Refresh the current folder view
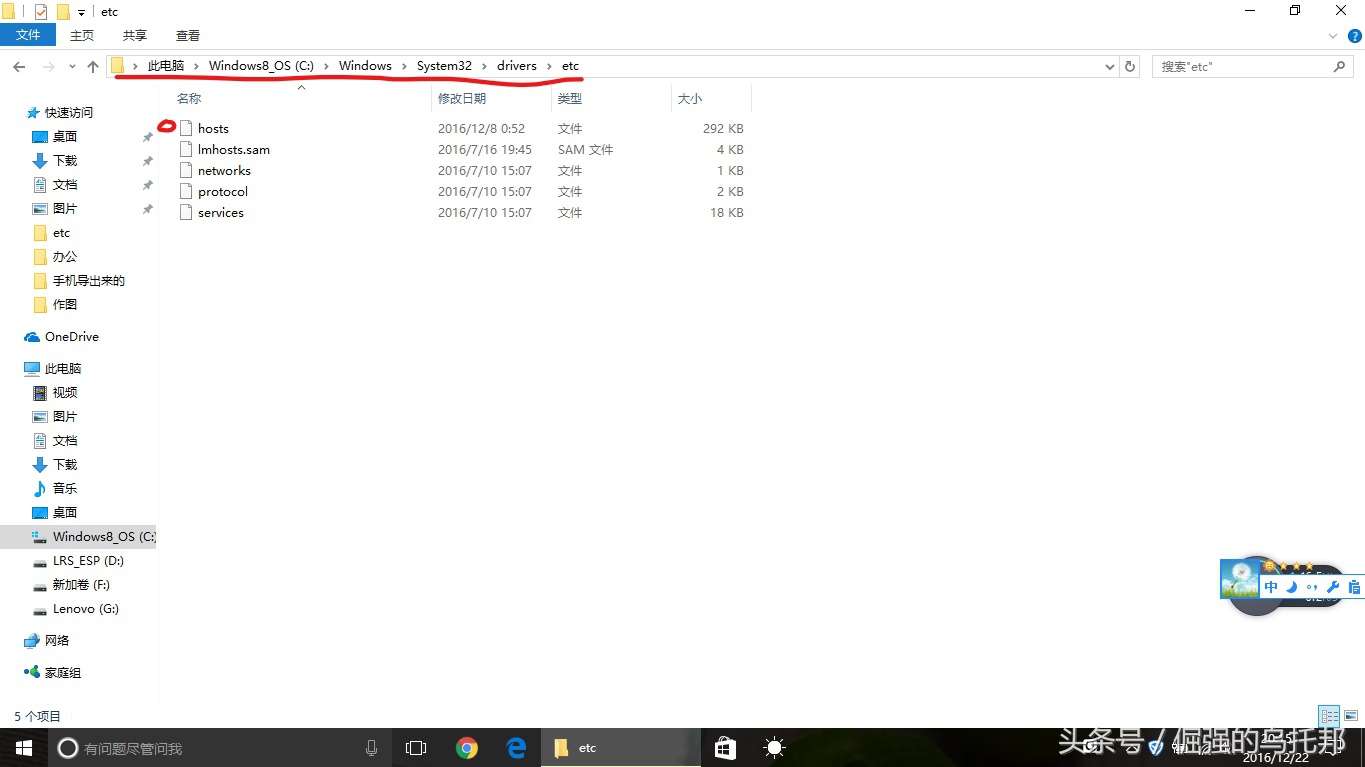 1130,66
